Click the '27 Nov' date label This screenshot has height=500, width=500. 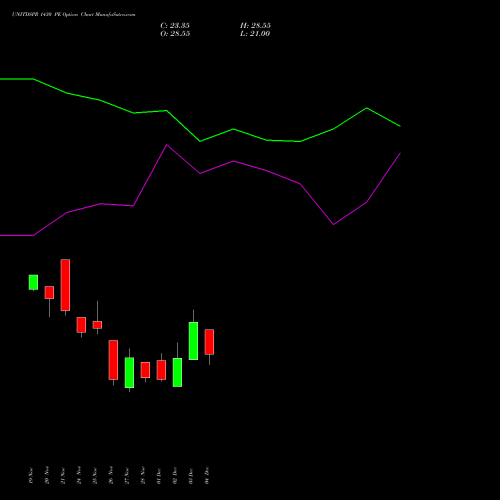127,475
